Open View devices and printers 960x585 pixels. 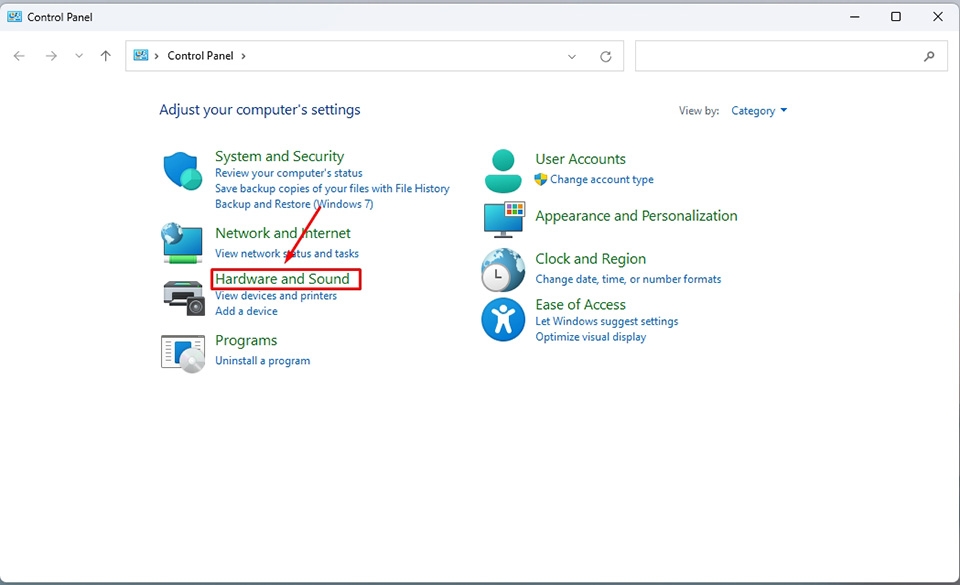pyautogui.click(x=278, y=296)
